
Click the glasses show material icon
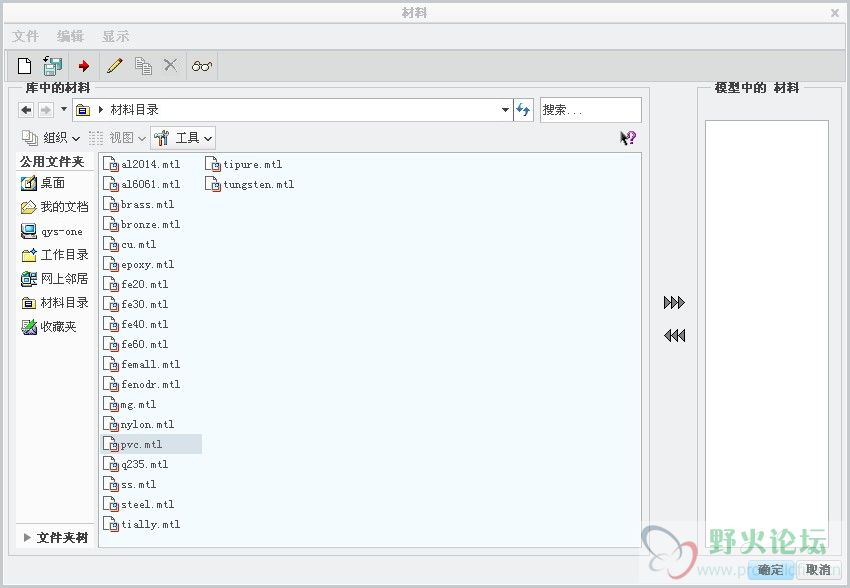(x=202, y=66)
